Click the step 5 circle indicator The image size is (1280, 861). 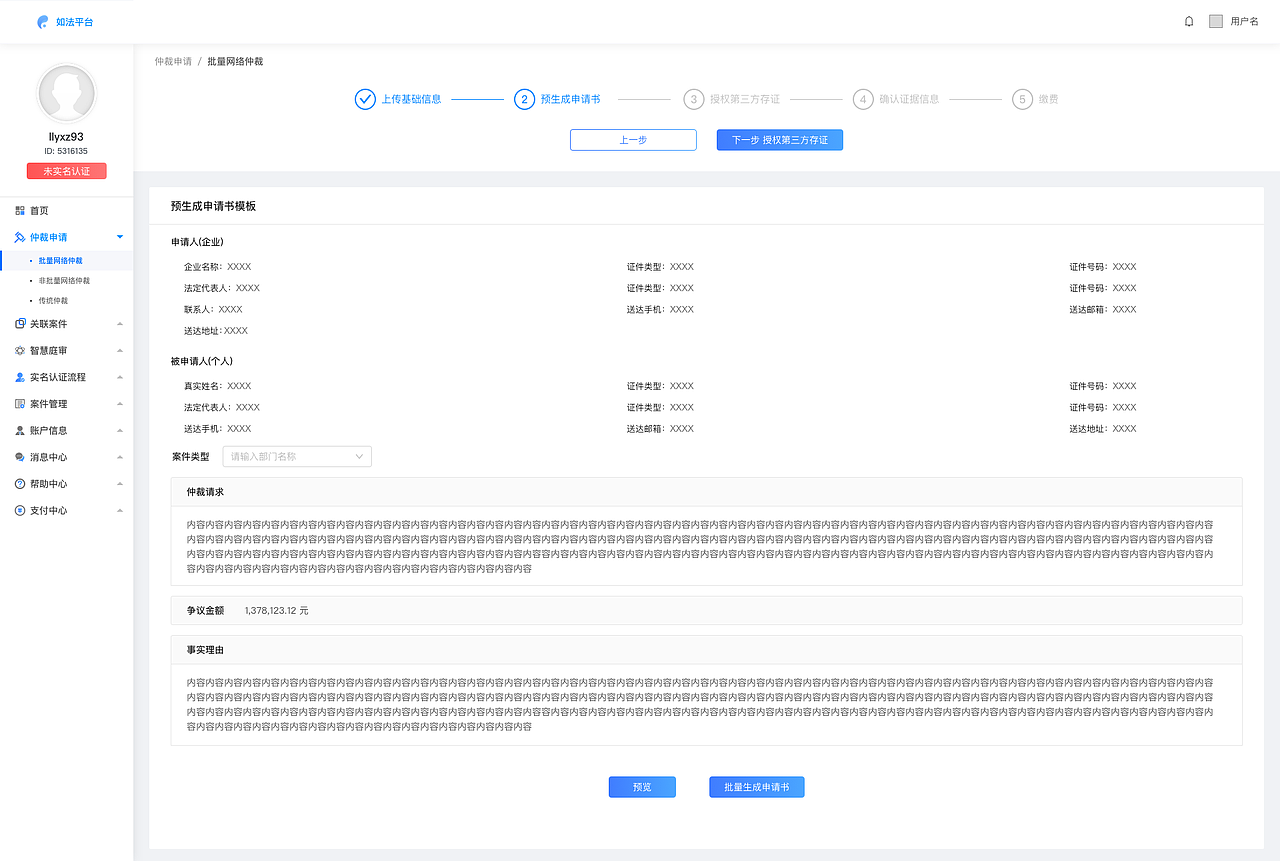1022,99
